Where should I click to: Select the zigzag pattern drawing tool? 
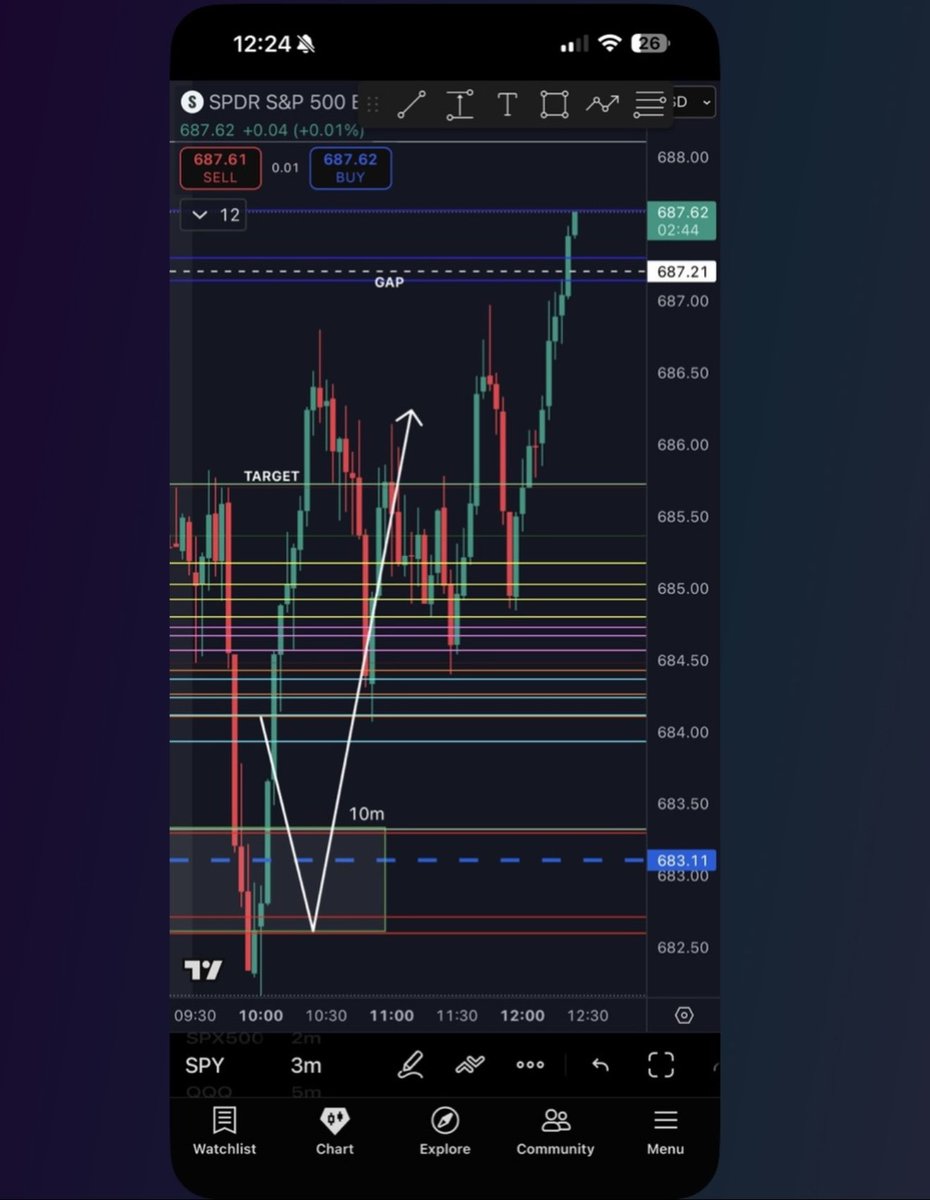click(x=602, y=103)
